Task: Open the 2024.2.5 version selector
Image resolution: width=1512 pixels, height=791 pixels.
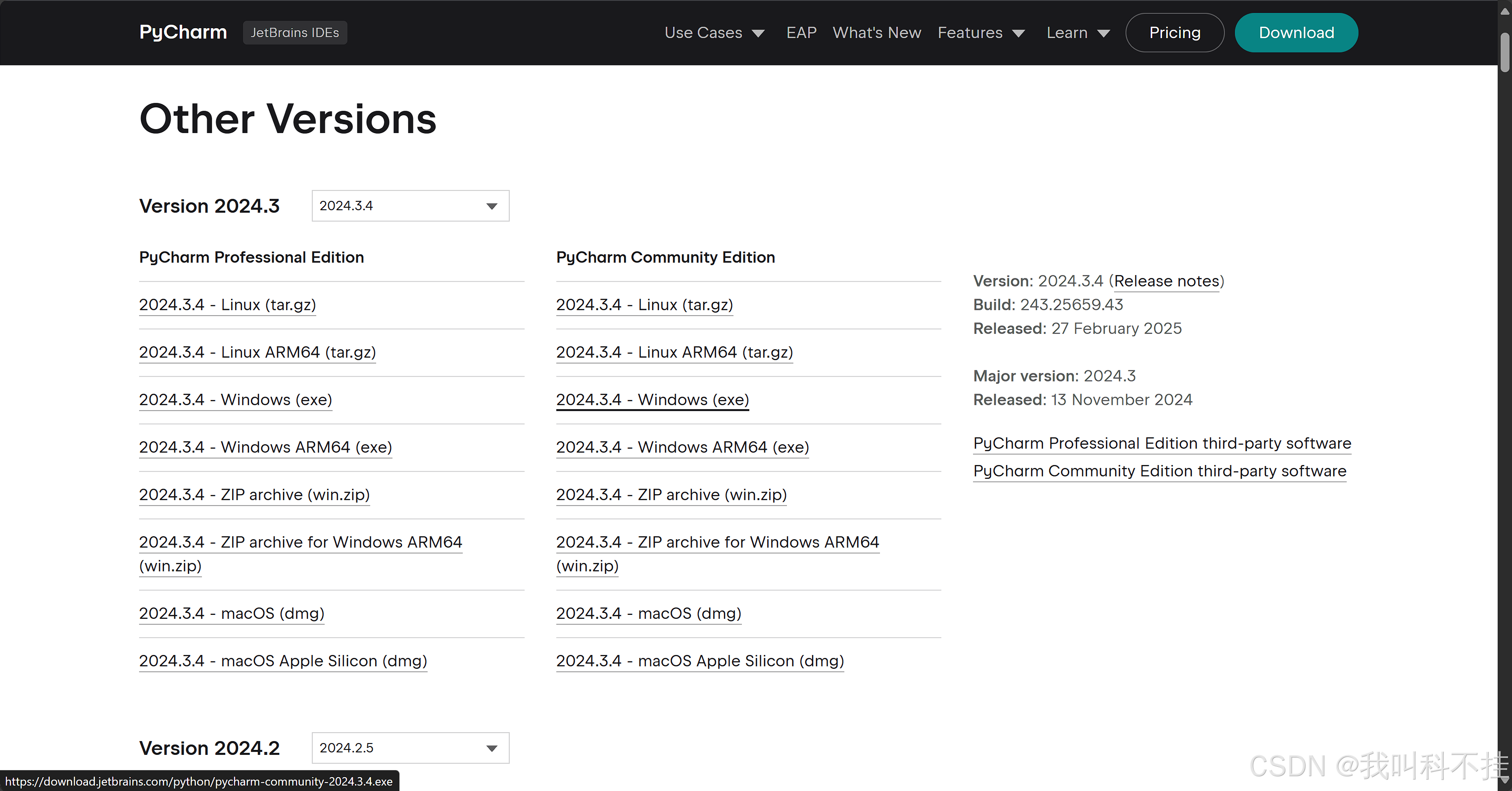Action: pos(410,747)
